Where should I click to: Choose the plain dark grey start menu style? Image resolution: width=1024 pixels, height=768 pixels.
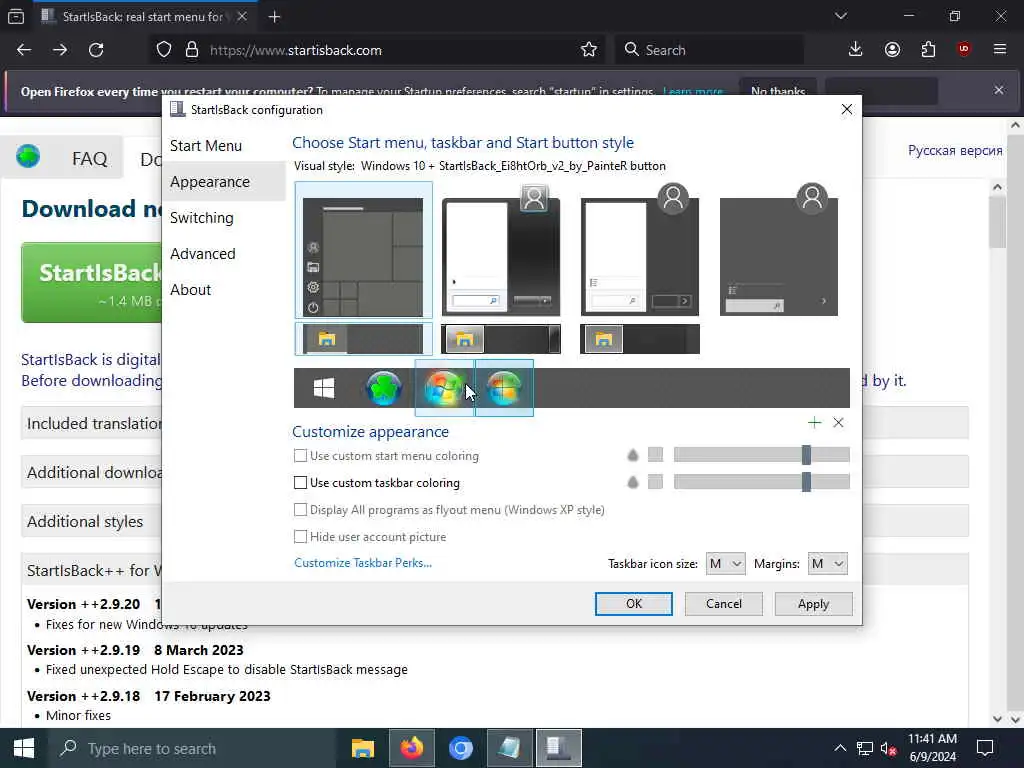click(779, 250)
